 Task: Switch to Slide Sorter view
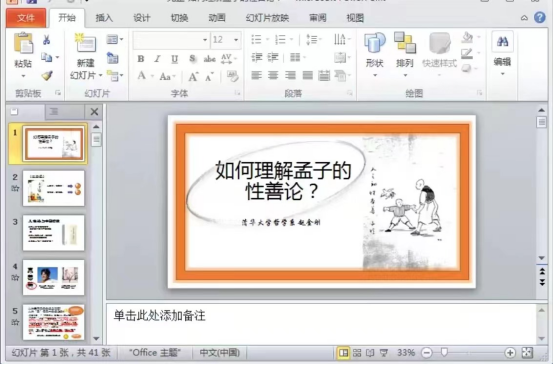[x=357, y=352]
